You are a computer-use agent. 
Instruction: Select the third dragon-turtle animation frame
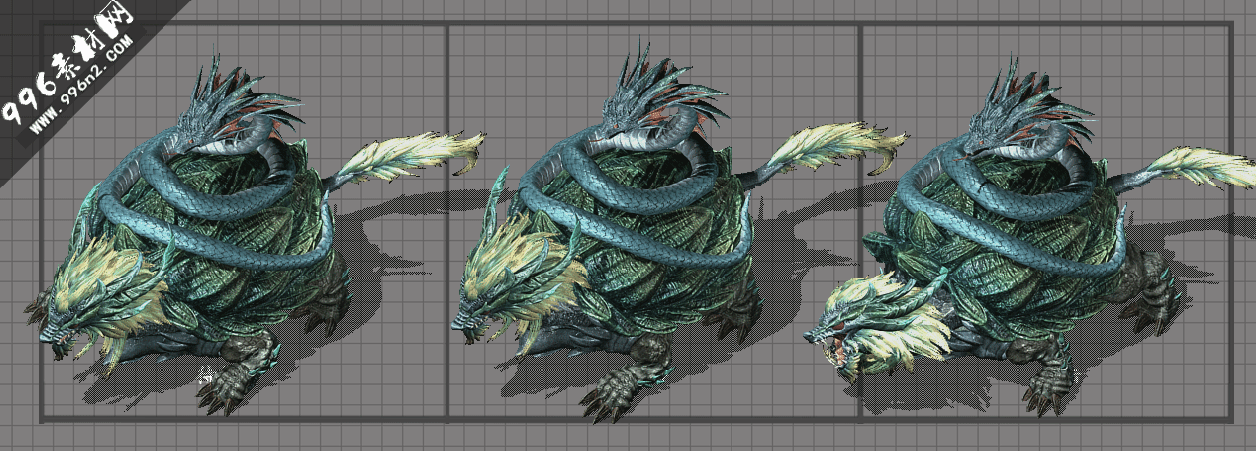1046,222
